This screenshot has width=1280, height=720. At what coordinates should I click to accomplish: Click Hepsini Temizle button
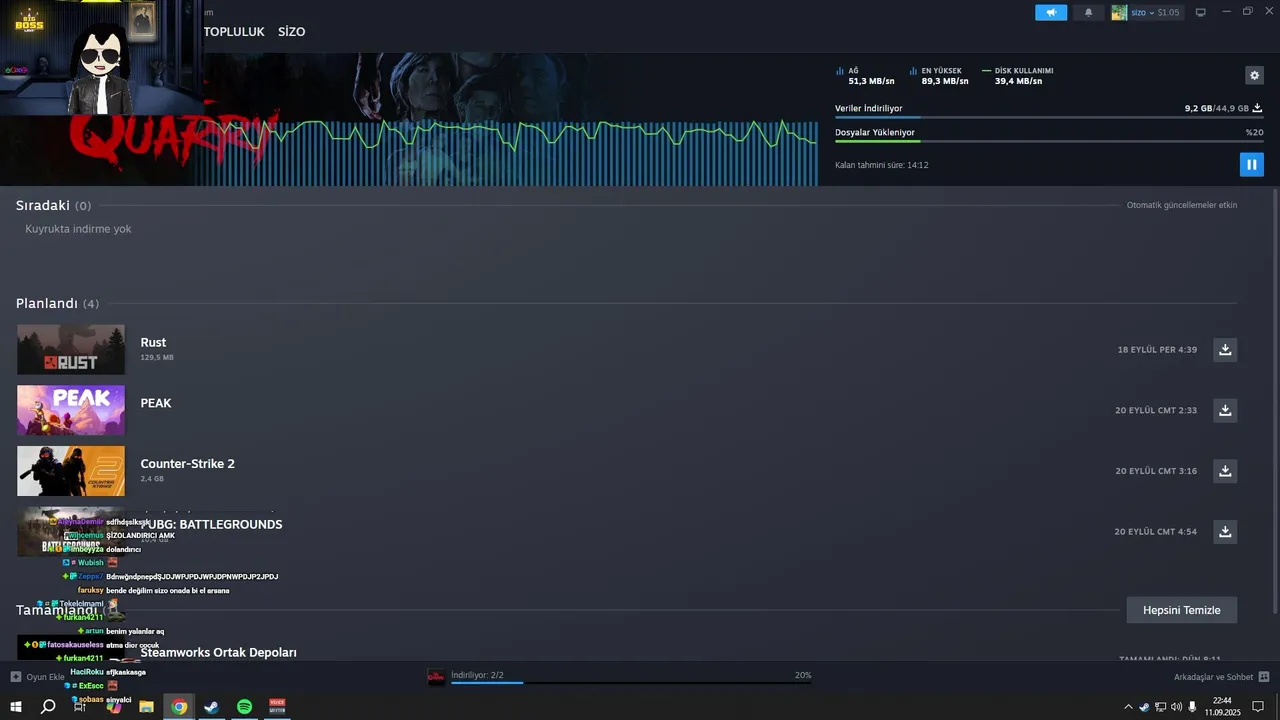pyautogui.click(x=1181, y=610)
